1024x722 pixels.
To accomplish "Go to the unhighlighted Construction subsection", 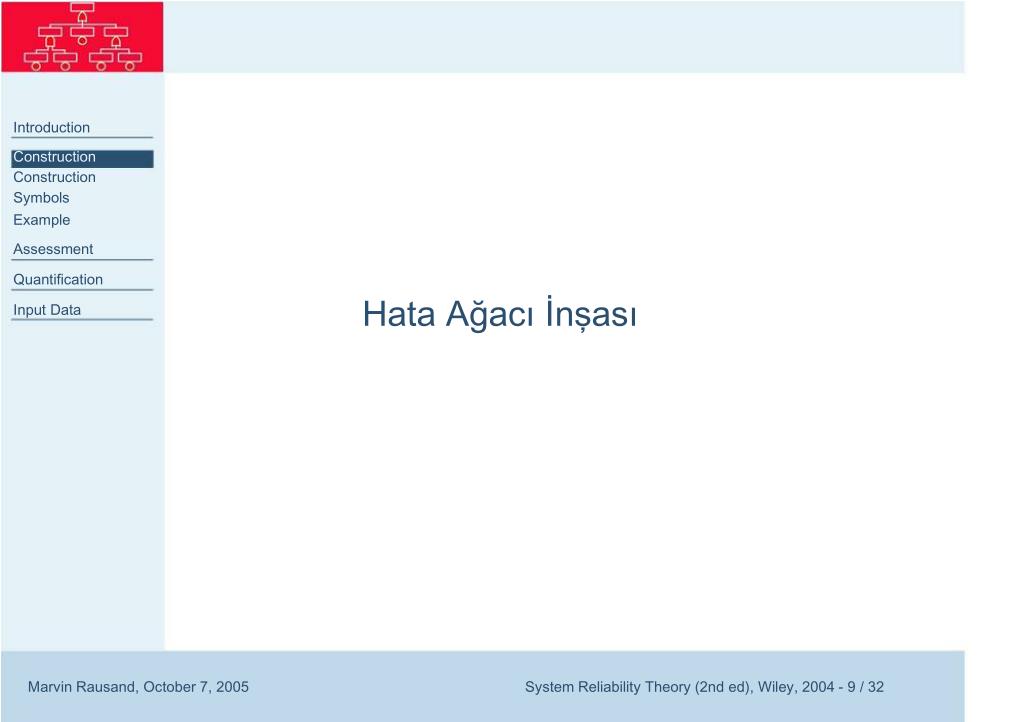I will [54, 178].
